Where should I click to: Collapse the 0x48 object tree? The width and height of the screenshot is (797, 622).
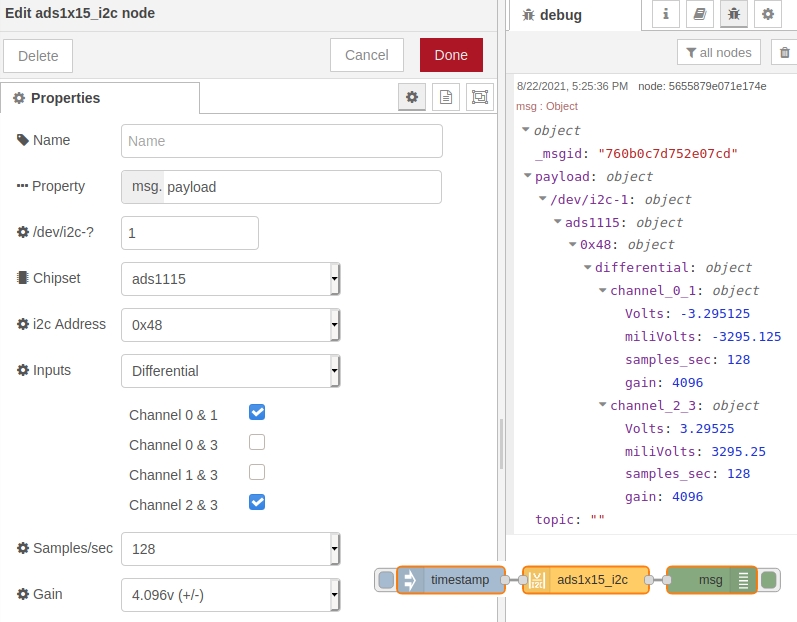click(572, 244)
